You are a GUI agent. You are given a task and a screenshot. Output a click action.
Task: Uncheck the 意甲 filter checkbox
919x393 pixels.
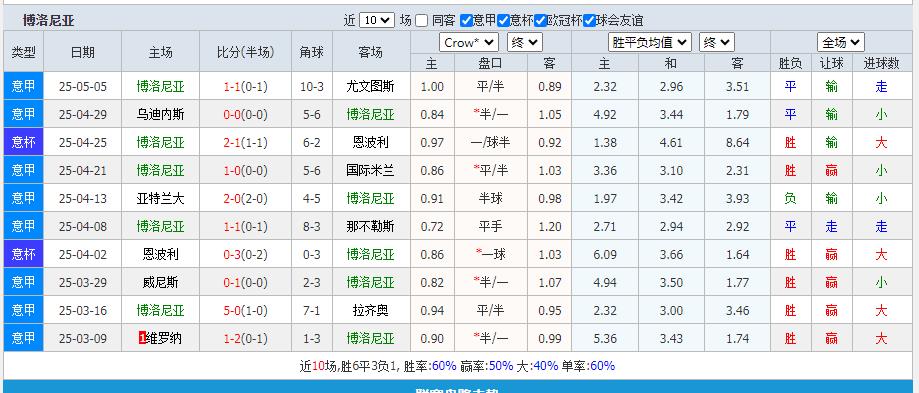click(x=466, y=20)
